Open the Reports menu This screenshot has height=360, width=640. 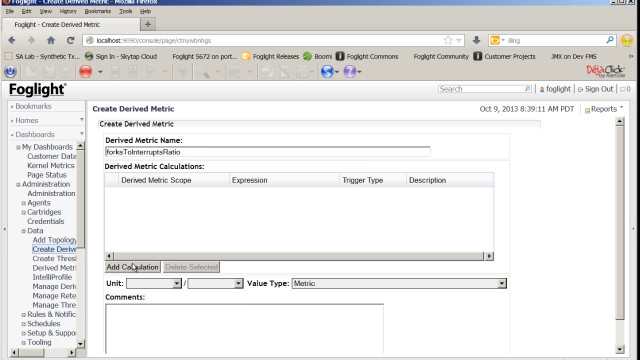point(604,109)
